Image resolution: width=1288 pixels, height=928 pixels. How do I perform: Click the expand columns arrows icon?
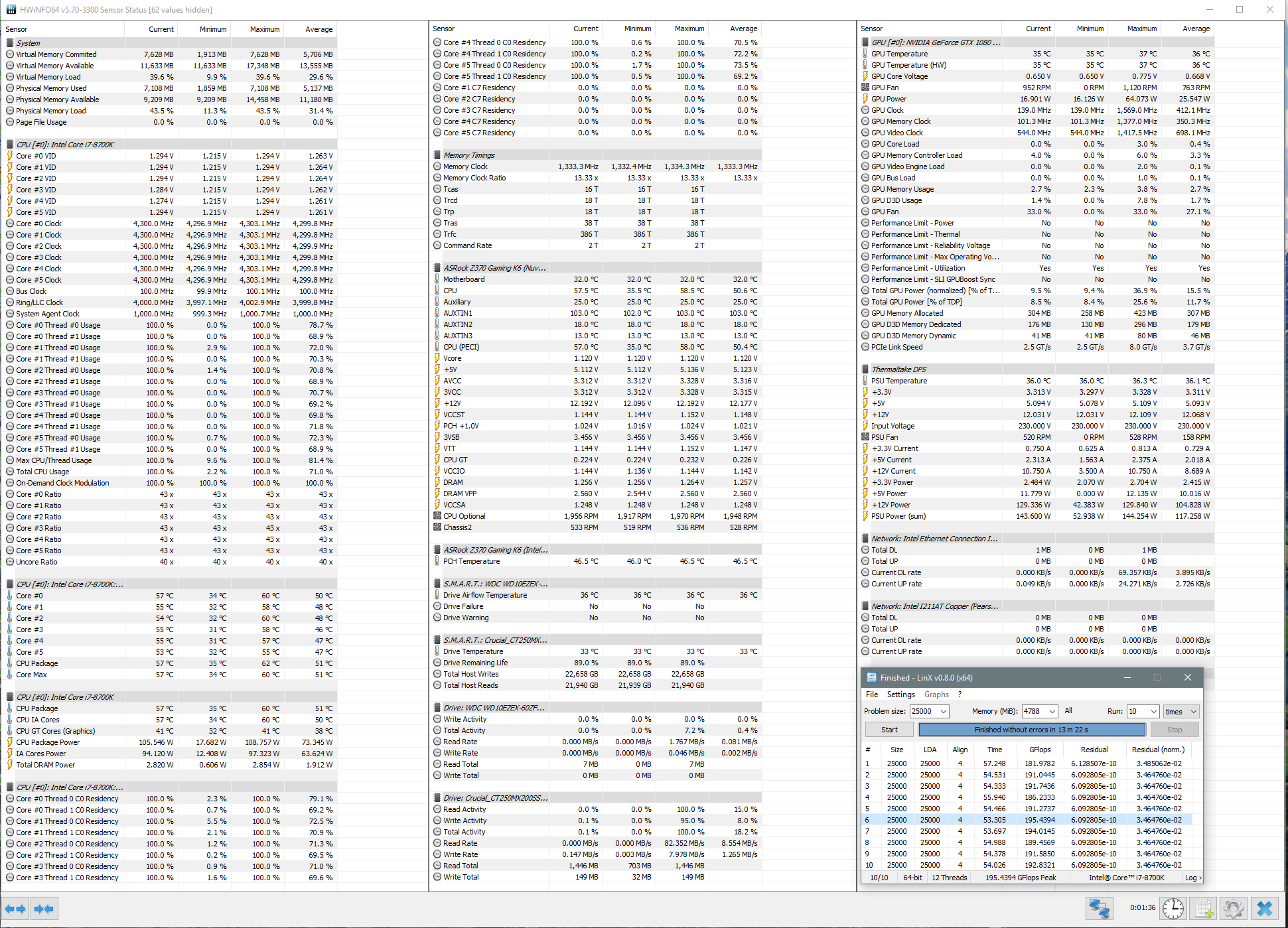(x=15, y=908)
